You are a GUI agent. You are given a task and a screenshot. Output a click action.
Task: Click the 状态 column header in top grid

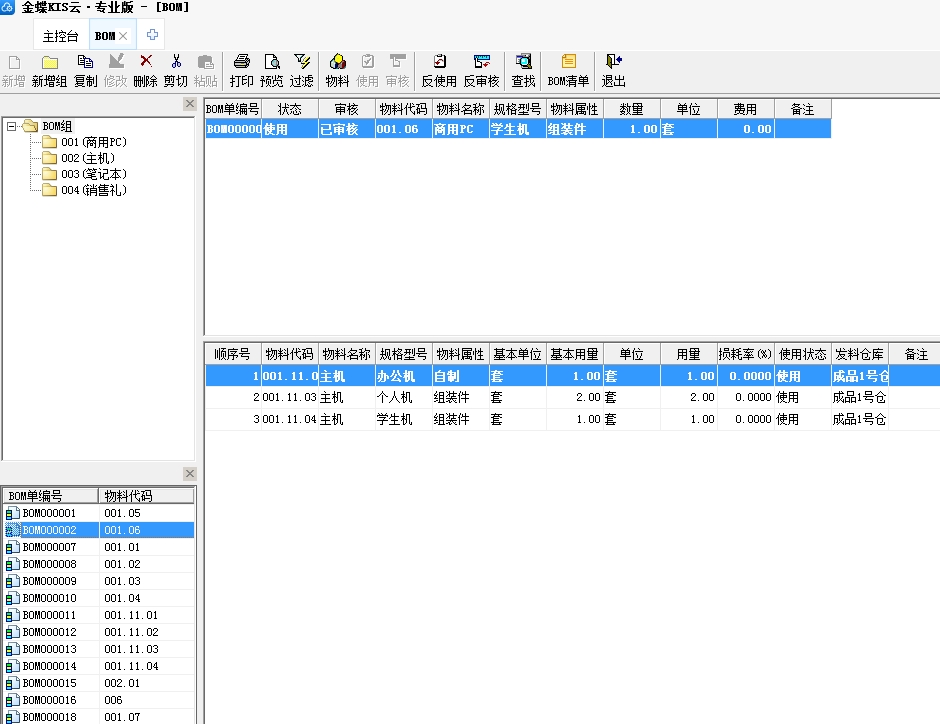click(290, 109)
